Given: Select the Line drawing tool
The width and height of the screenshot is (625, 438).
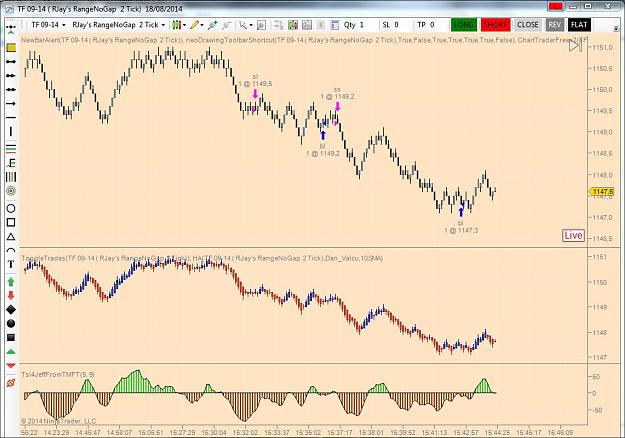Looking at the screenshot, I should tap(11, 62).
